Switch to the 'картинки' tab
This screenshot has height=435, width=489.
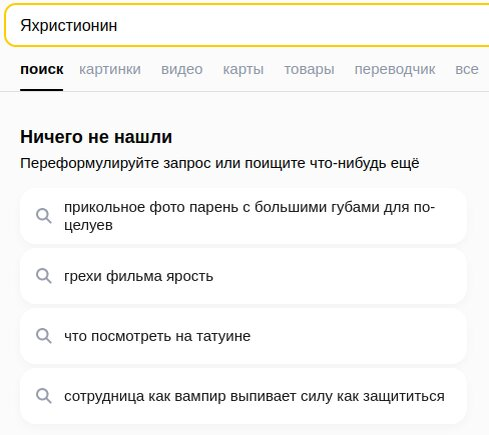pos(110,69)
